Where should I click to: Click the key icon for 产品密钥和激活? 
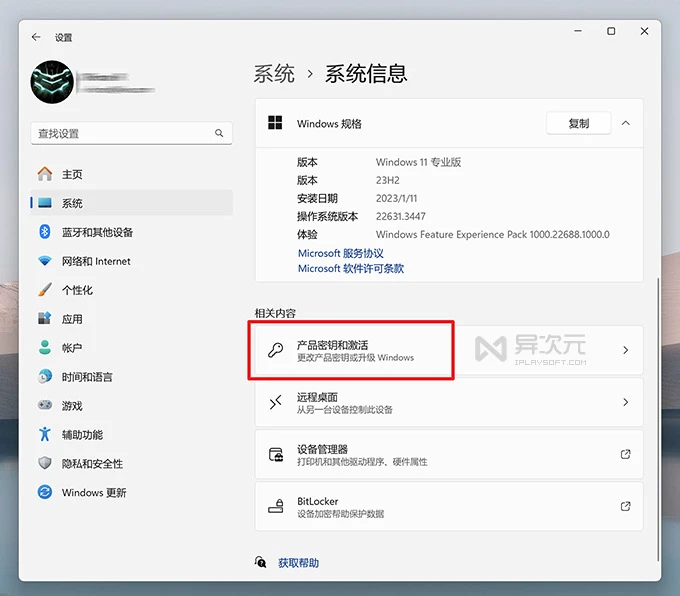tap(275, 350)
